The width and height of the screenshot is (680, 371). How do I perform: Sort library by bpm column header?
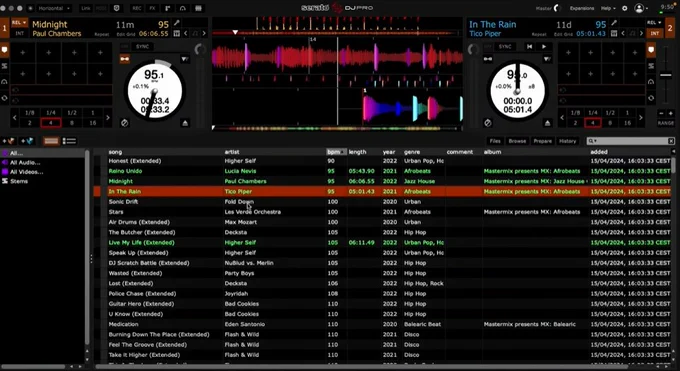tap(337, 152)
